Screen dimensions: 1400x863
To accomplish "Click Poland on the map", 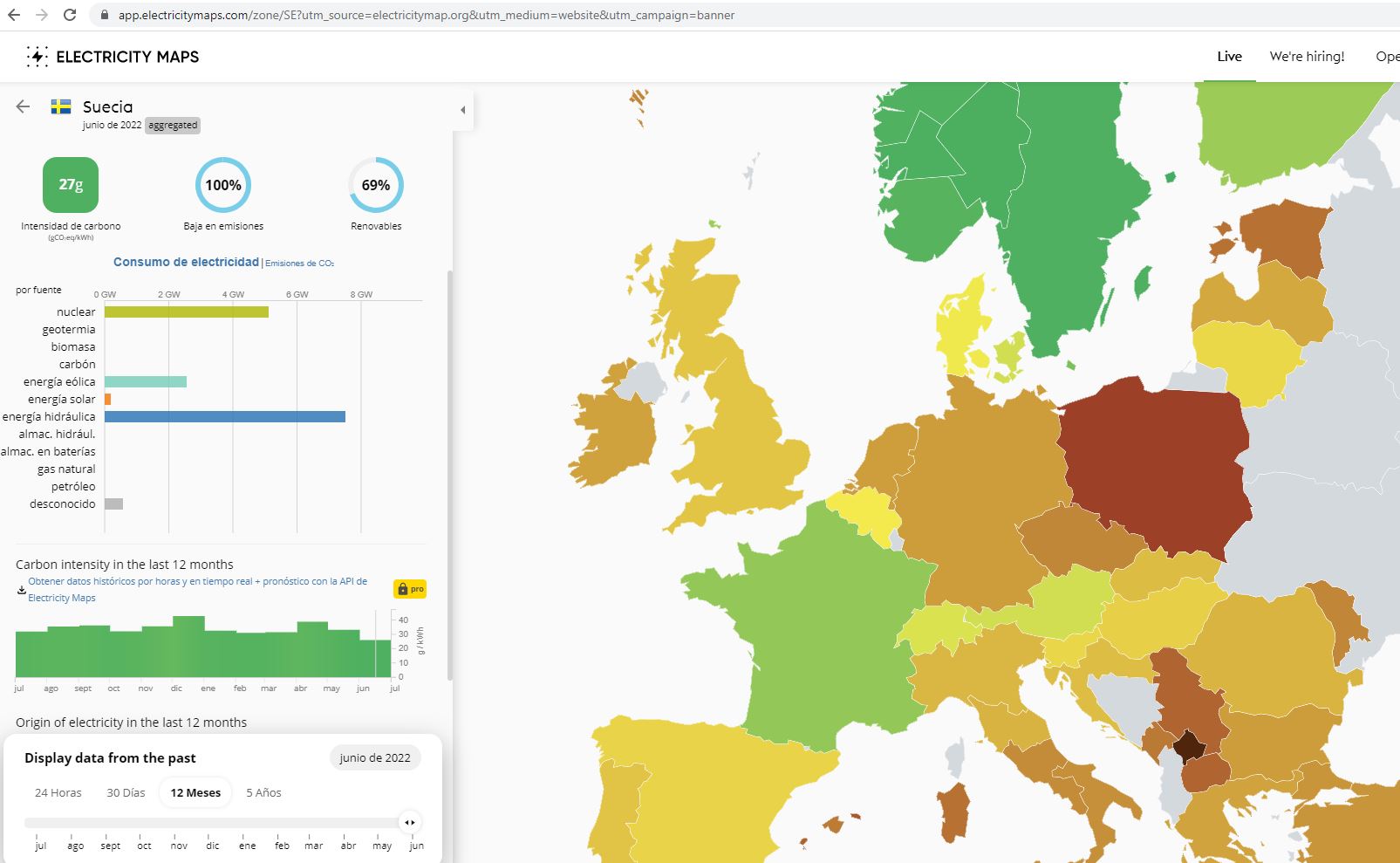I will pyautogui.click(x=1151, y=462).
